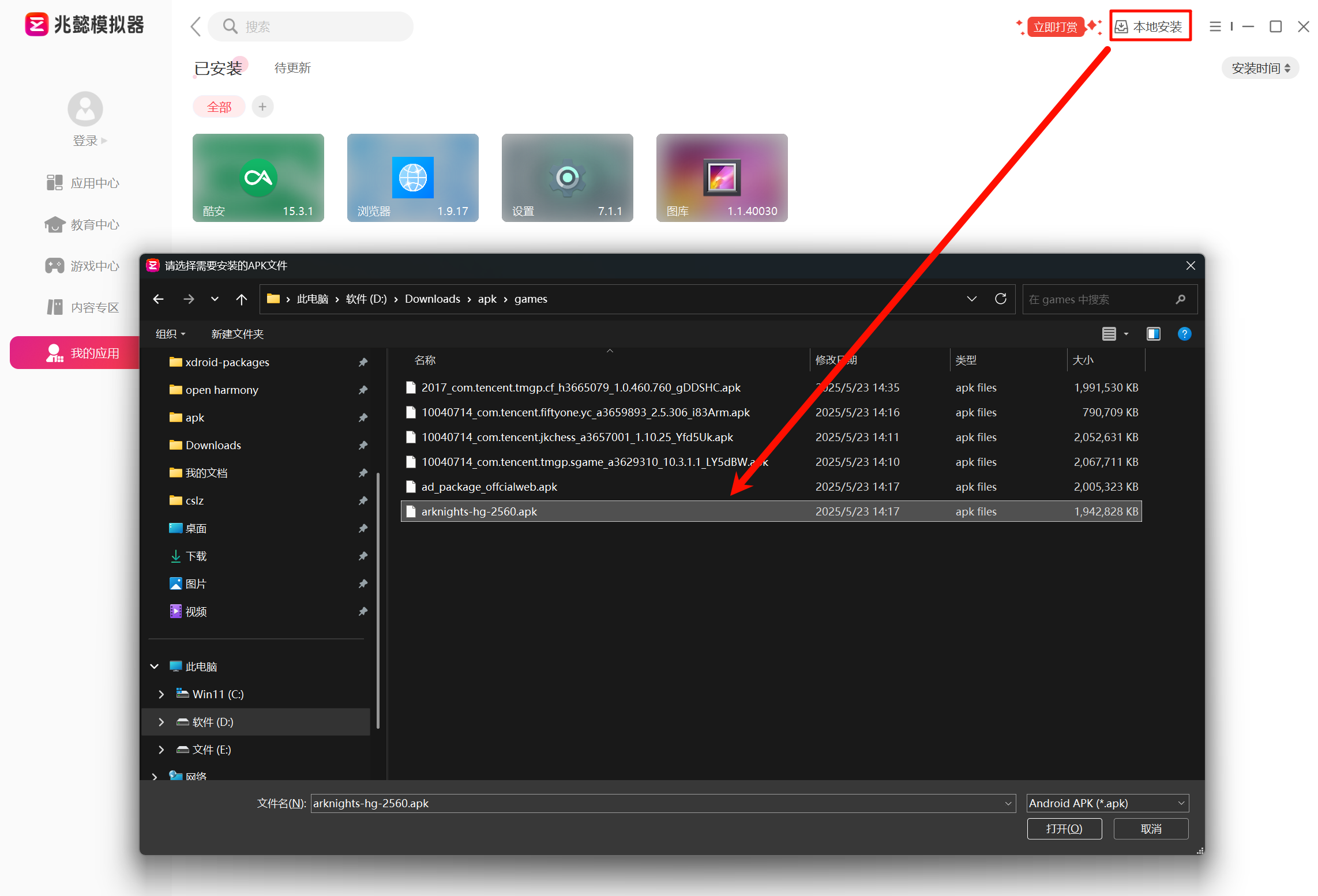
Task: Switch to the 已安装 tab
Action: (x=218, y=69)
